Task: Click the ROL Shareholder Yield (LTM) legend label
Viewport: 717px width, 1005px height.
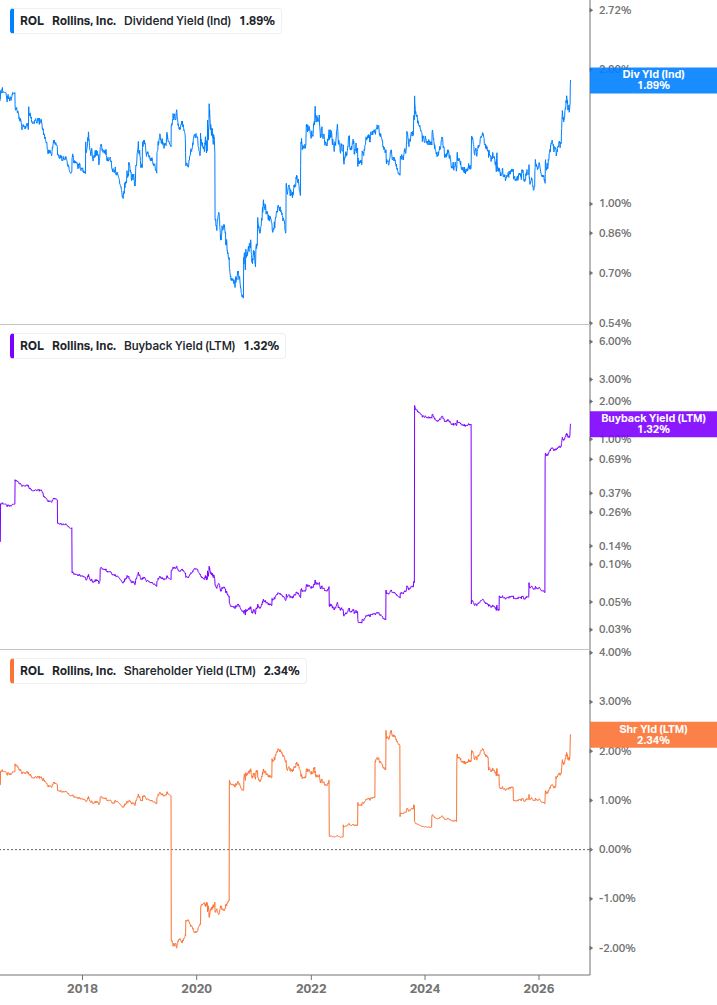Action: tap(159, 671)
